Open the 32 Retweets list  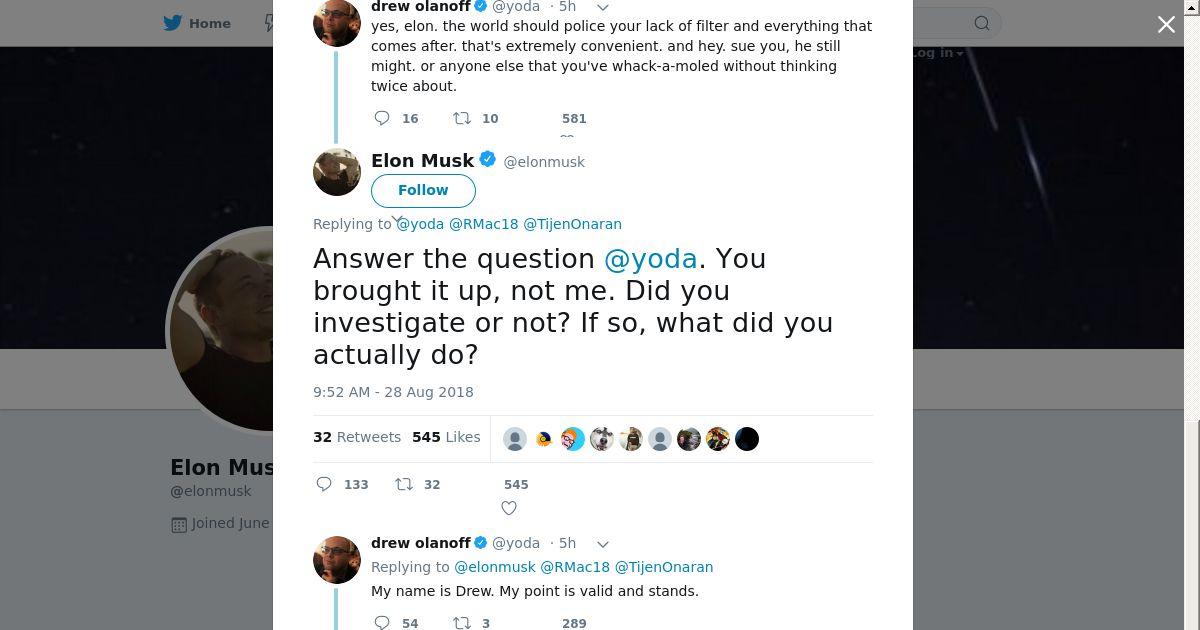tap(357, 437)
